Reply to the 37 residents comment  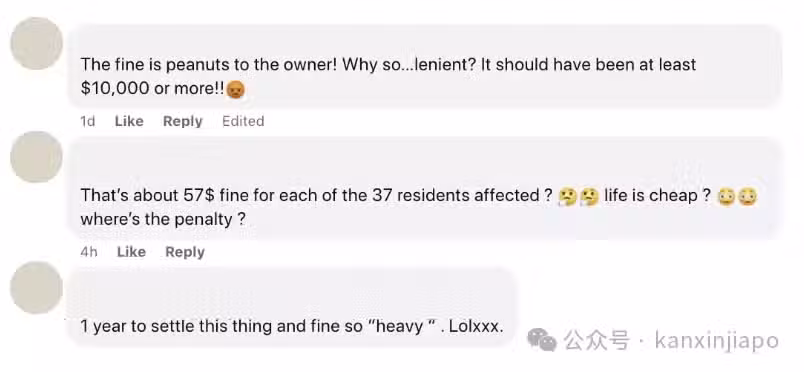point(185,252)
